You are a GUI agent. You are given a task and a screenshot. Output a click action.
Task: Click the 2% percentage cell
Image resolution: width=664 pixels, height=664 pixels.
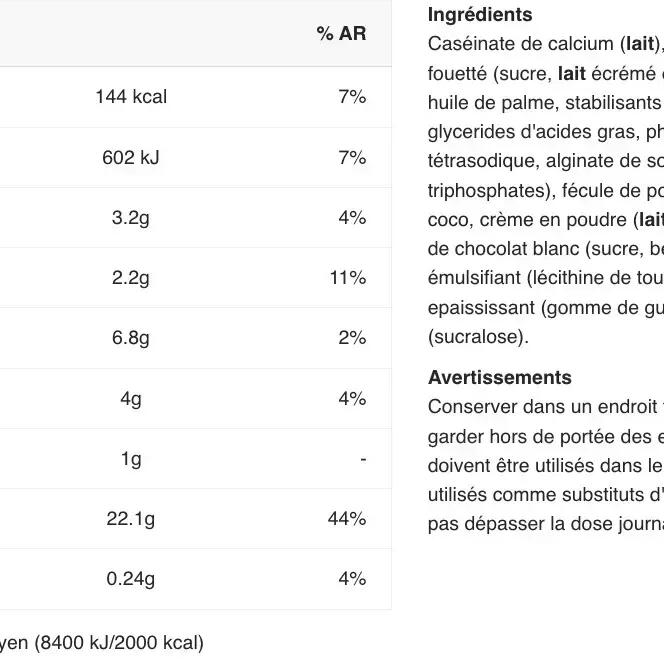tap(351, 338)
